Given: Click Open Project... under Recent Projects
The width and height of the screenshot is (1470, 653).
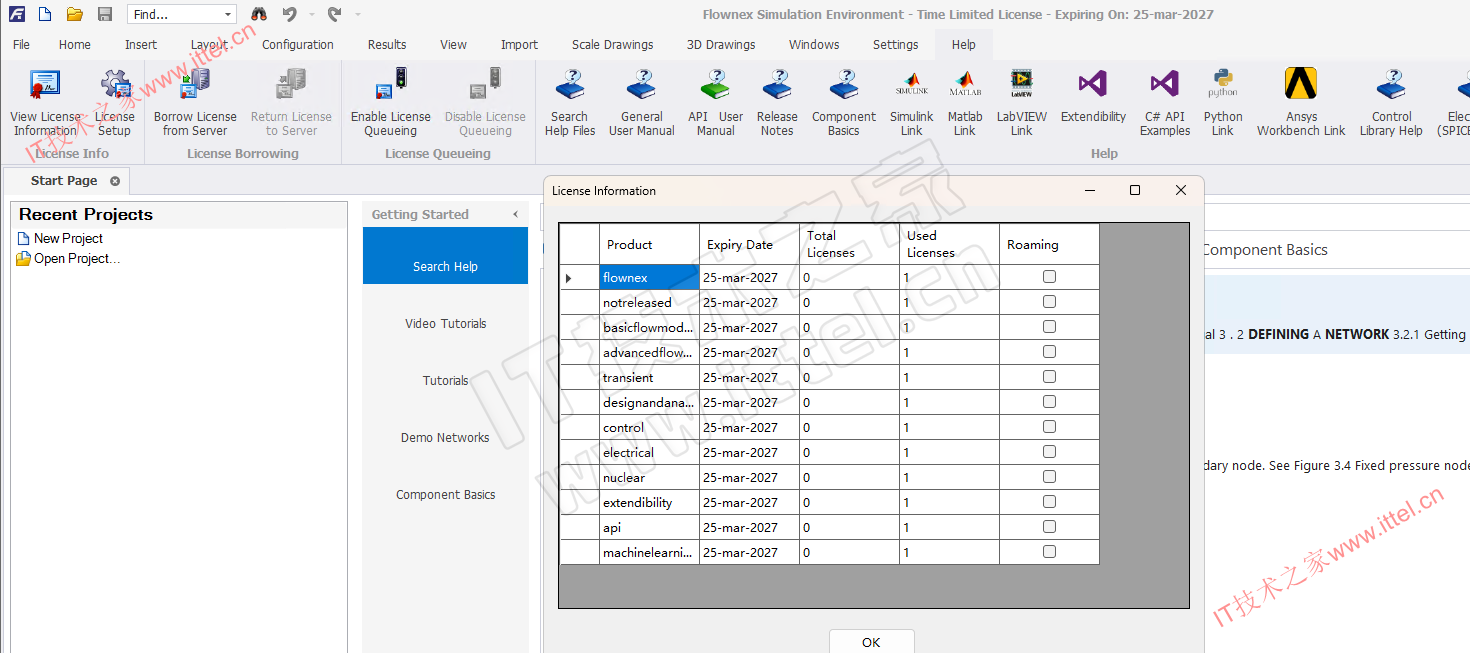Looking at the screenshot, I should pos(68,258).
